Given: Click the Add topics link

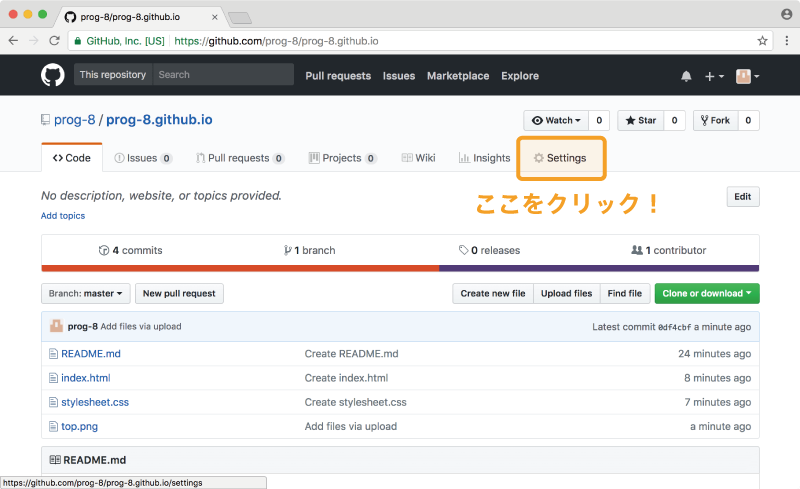Looking at the screenshot, I should tap(63, 216).
